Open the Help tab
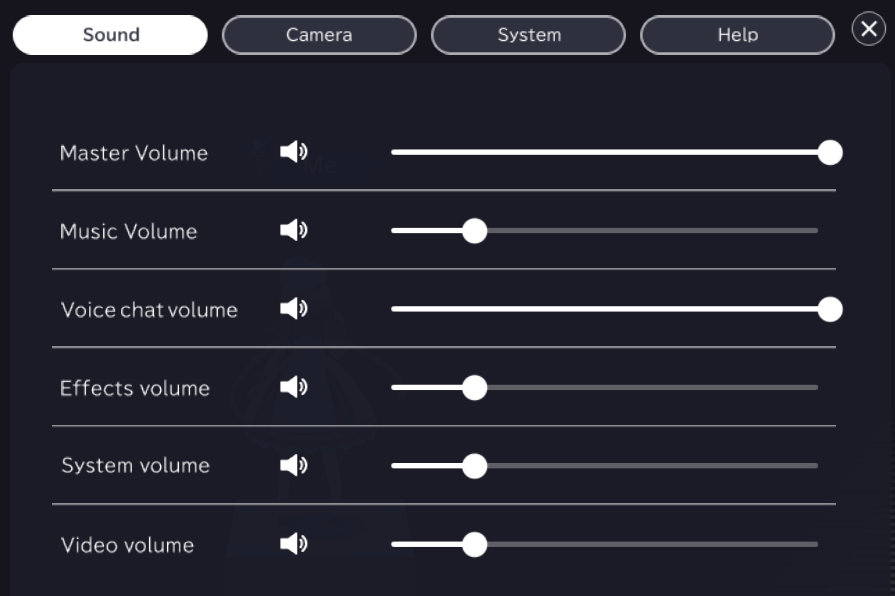Screen dimensions: 895x596 tap(737, 35)
